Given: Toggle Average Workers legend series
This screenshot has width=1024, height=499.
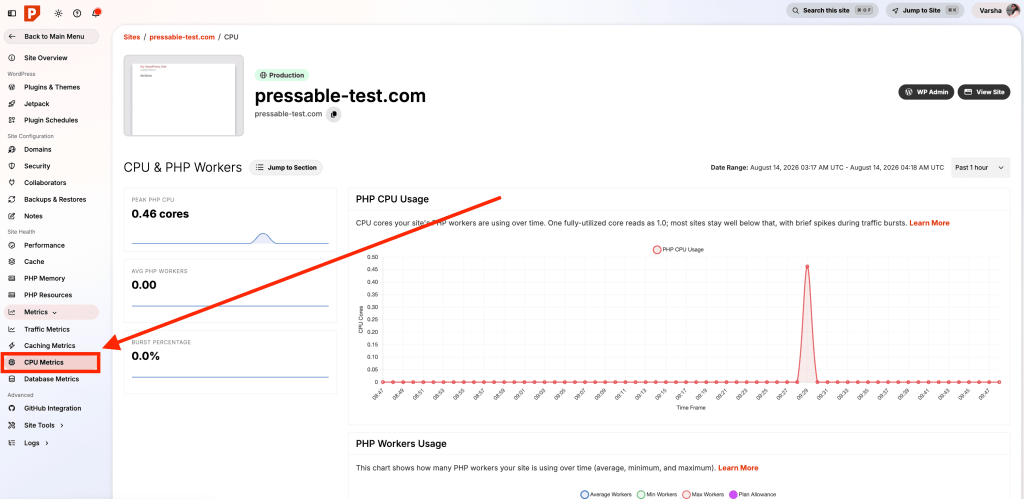Looking at the screenshot, I should 606,494.
